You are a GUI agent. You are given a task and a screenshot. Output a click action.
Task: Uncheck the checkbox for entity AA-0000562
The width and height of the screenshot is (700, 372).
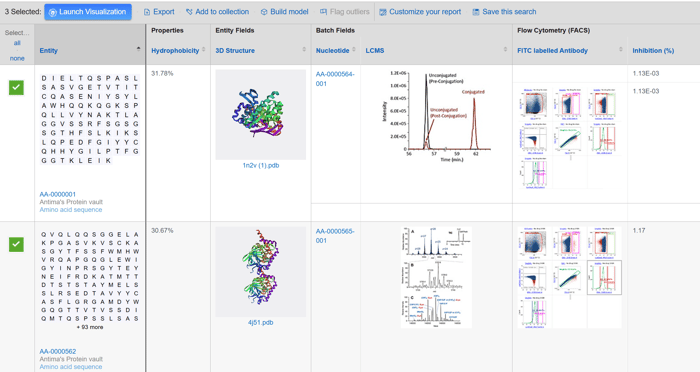[x=17, y=244]
